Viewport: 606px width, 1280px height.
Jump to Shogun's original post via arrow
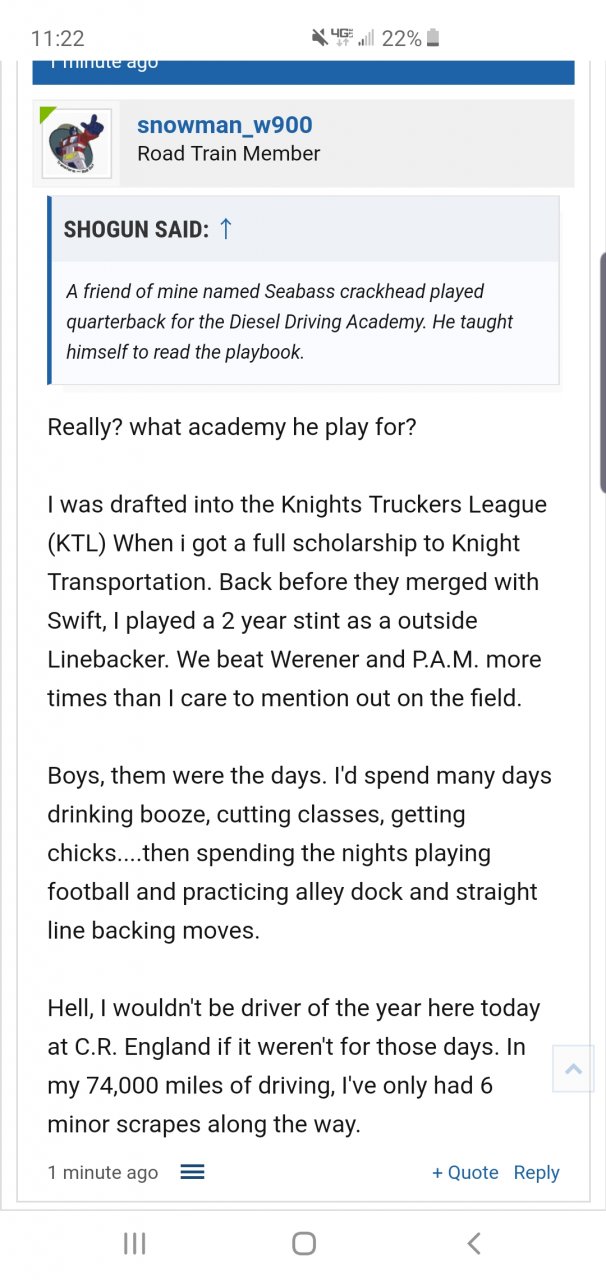[x=226, y=229]
